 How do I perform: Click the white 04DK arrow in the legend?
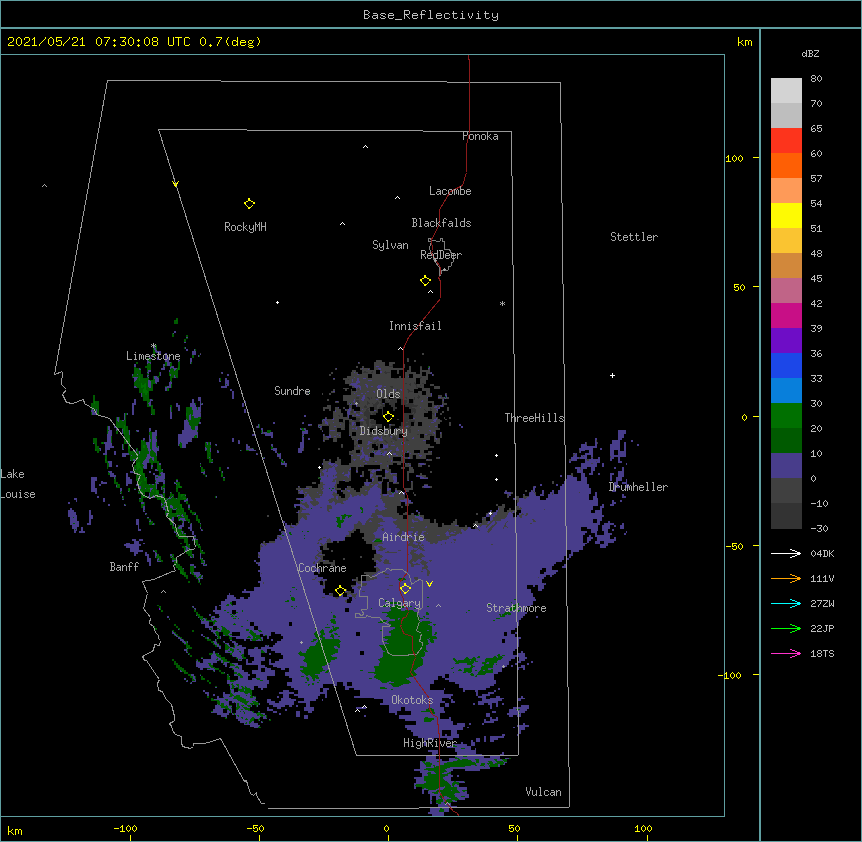786,553
